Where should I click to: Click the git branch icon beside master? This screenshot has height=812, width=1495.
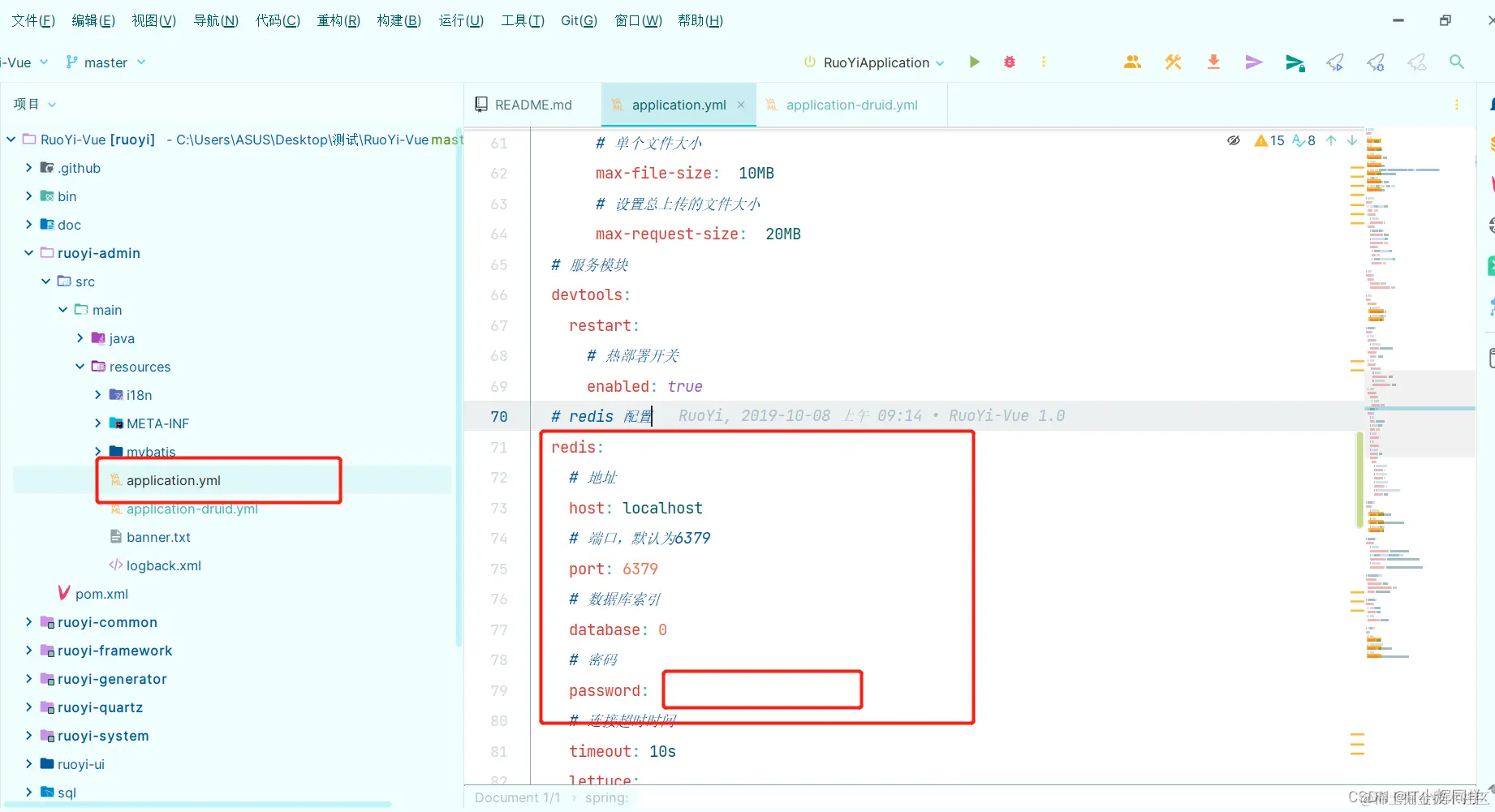[71, 62]
